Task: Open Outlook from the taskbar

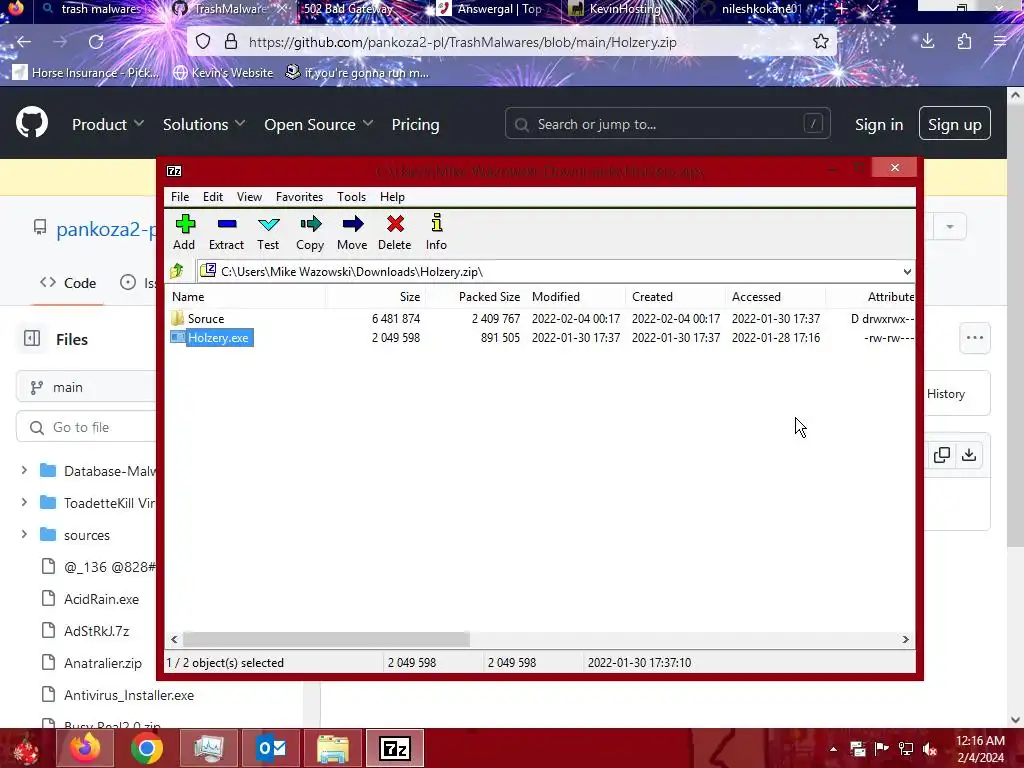Action: [271, 748]
